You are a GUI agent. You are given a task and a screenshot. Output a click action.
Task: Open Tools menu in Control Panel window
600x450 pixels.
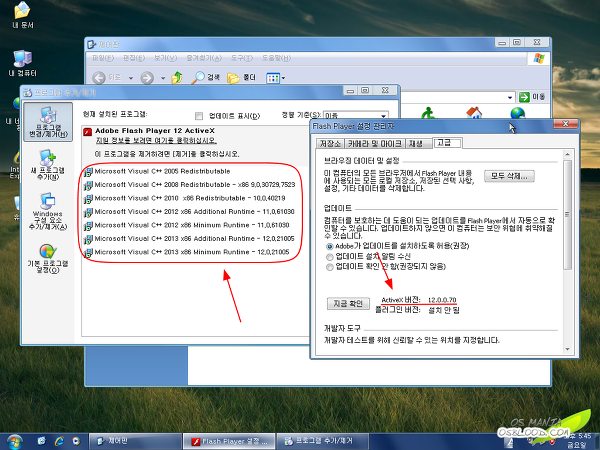(x=242, y=58)
